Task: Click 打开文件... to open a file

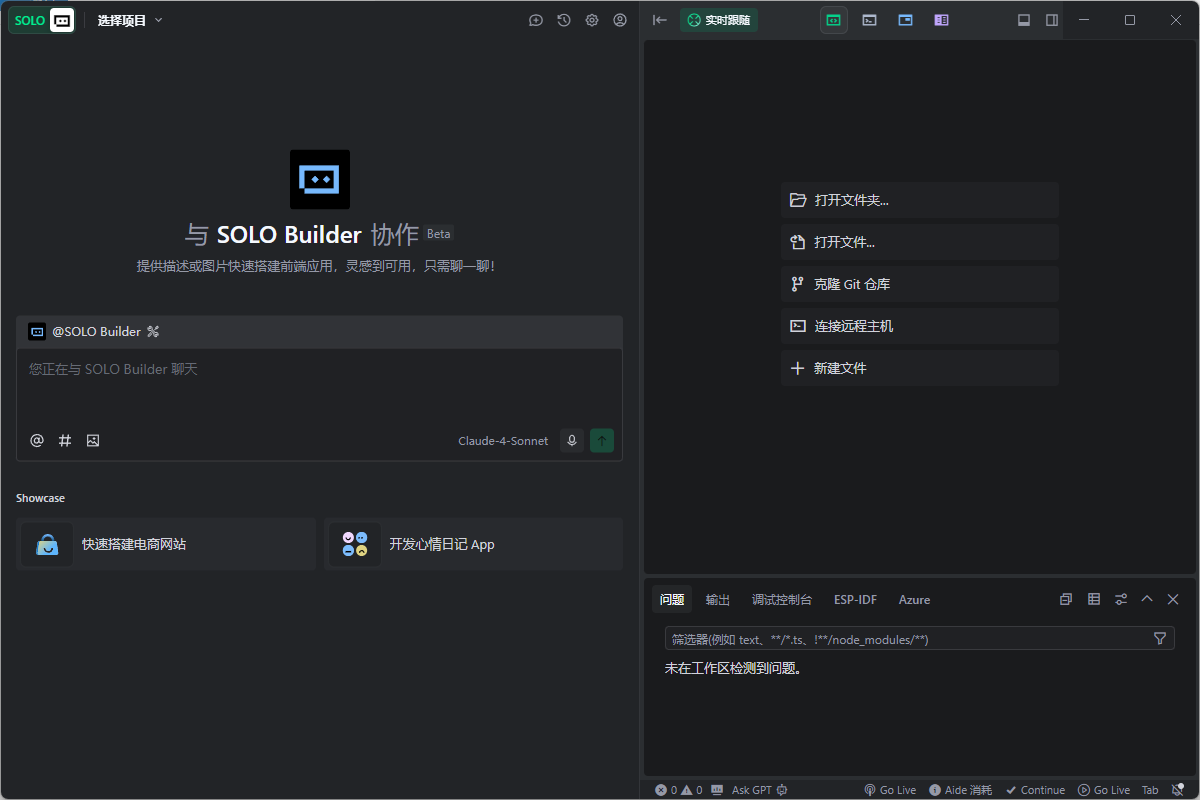Action: point(920,242)
